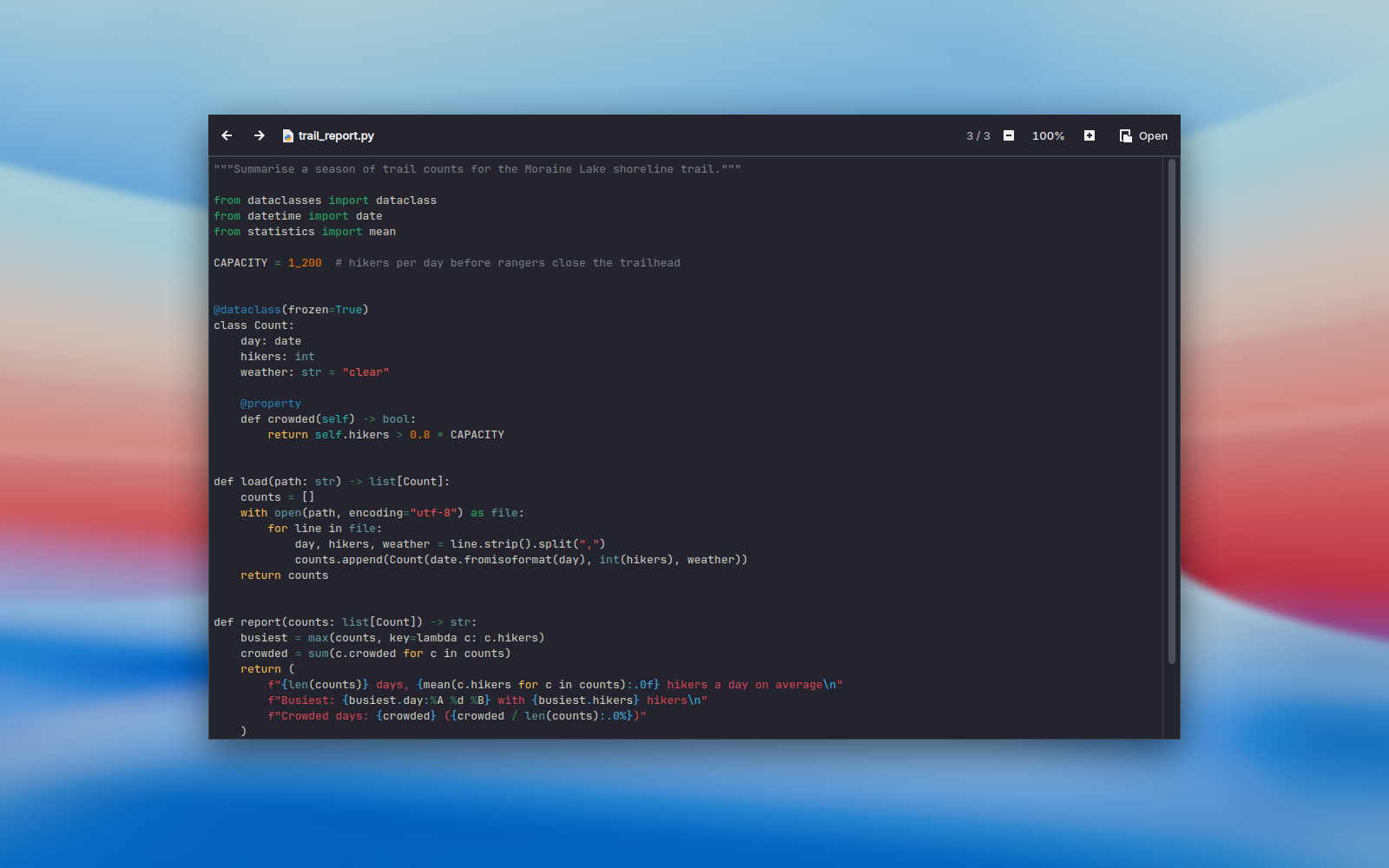The height and width of the screenshot is (868, 1389).
Task: Click the 'from dataclasses import dataclass' line
Action: tap(325, 201)
